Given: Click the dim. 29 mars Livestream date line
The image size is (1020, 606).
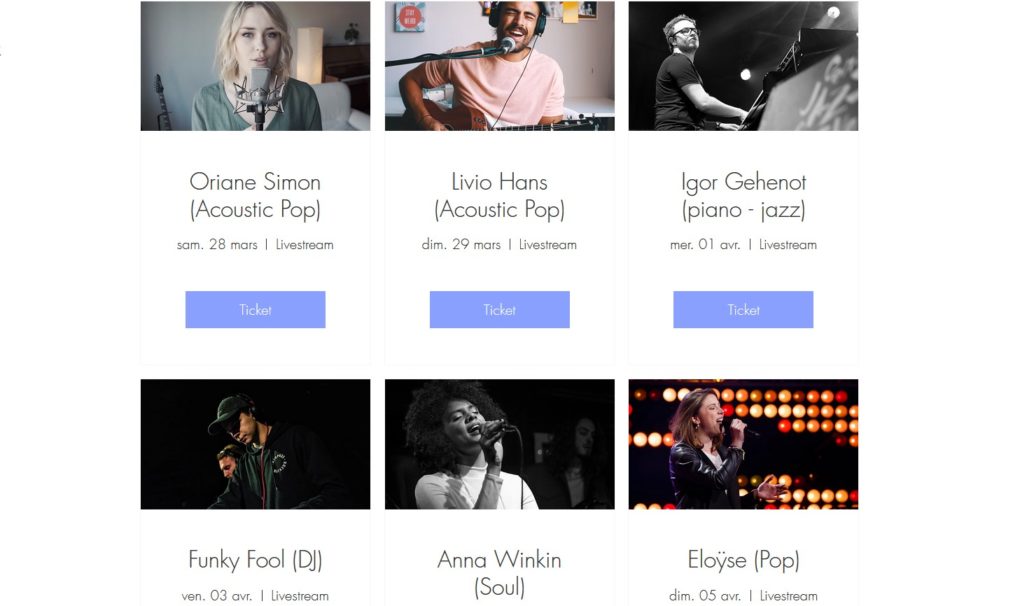Looking at the screenshot, I should 500,244.
